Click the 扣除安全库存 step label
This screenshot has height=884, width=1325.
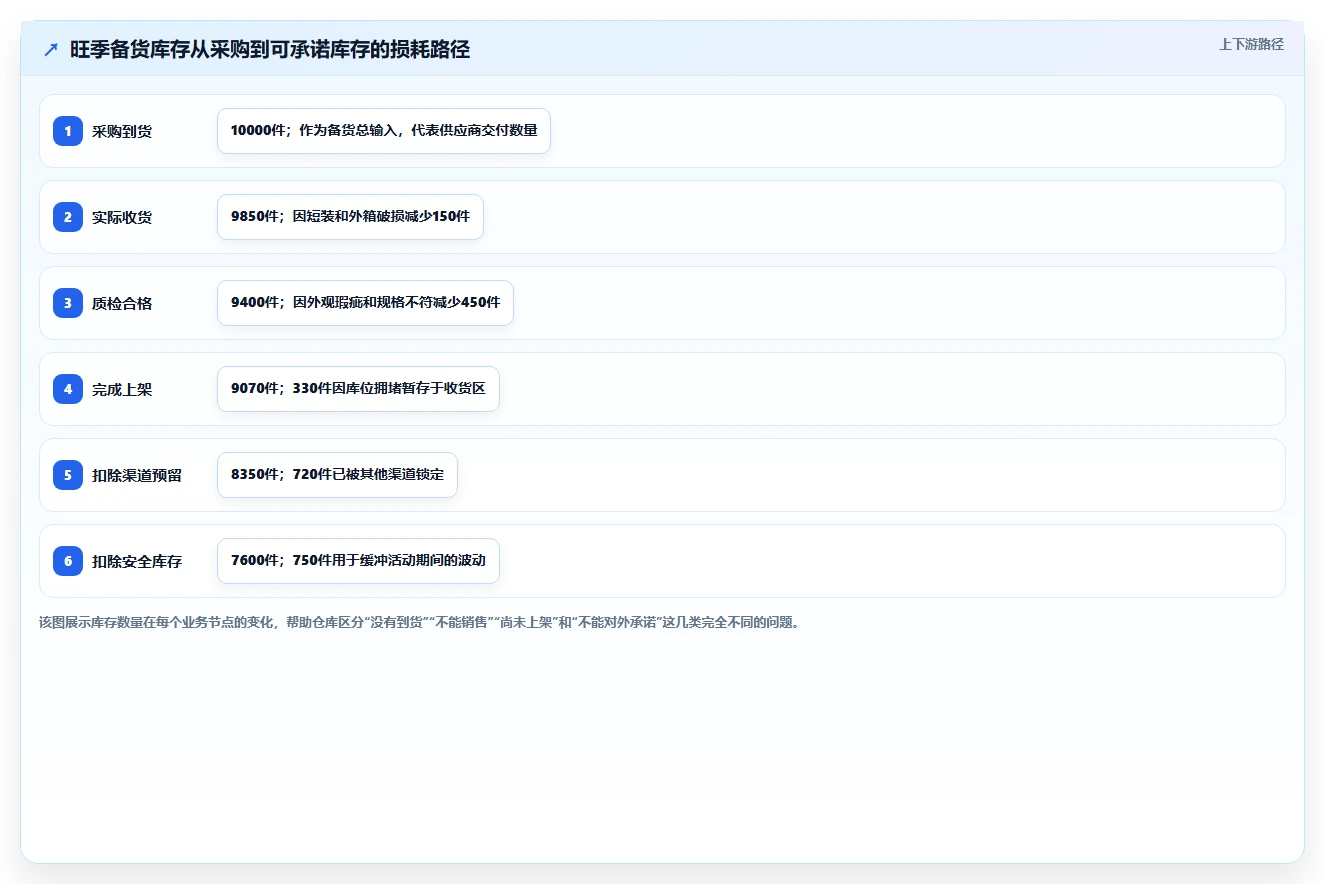(137, 561)
